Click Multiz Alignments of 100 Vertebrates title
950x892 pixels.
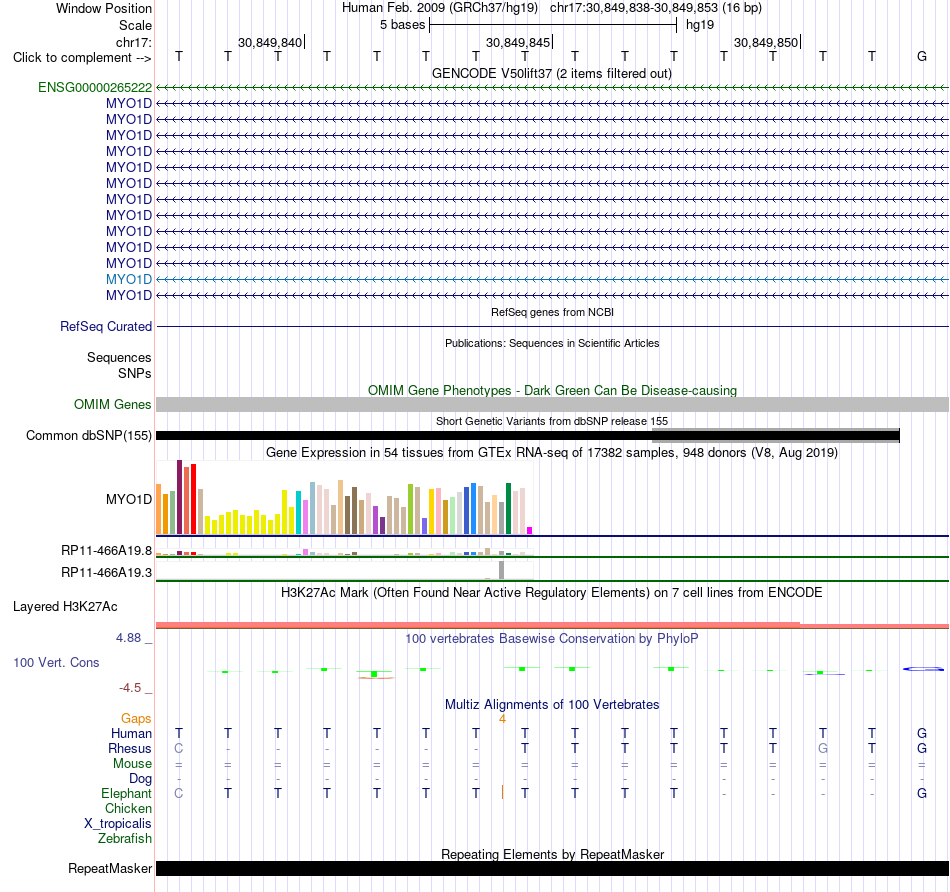click(x=552, y=705)
